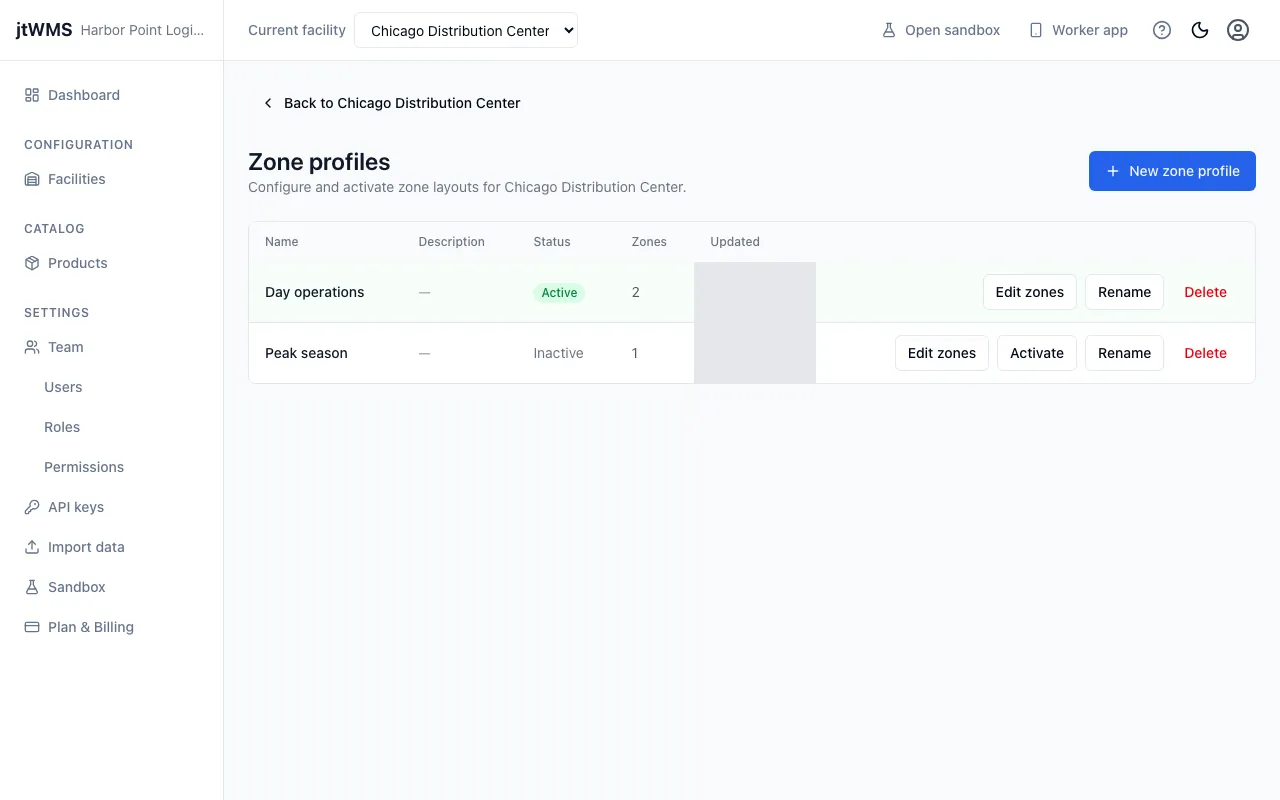Click the Facilities building icon
This screenshot has height=800, width=1280.
click(x=32, y=179)
